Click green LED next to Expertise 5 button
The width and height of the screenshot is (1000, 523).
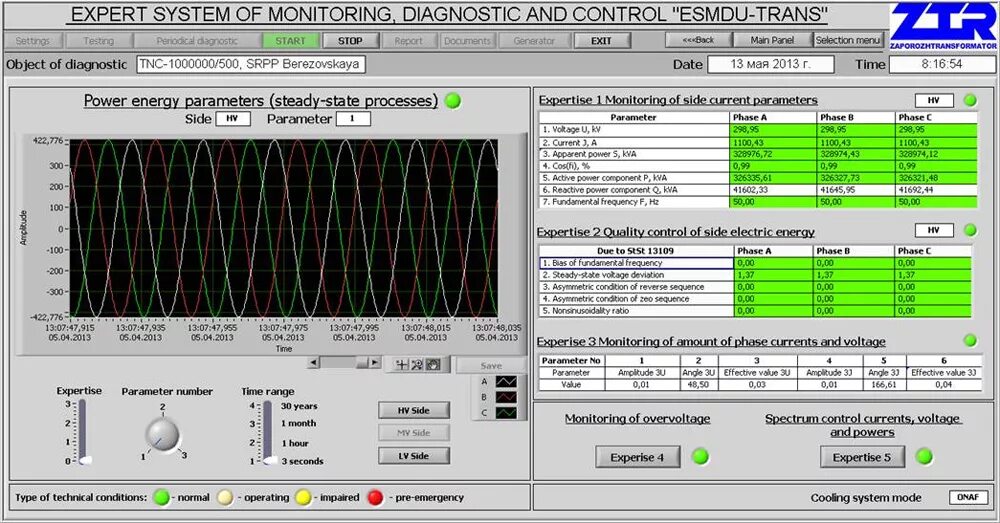(924, 457)
